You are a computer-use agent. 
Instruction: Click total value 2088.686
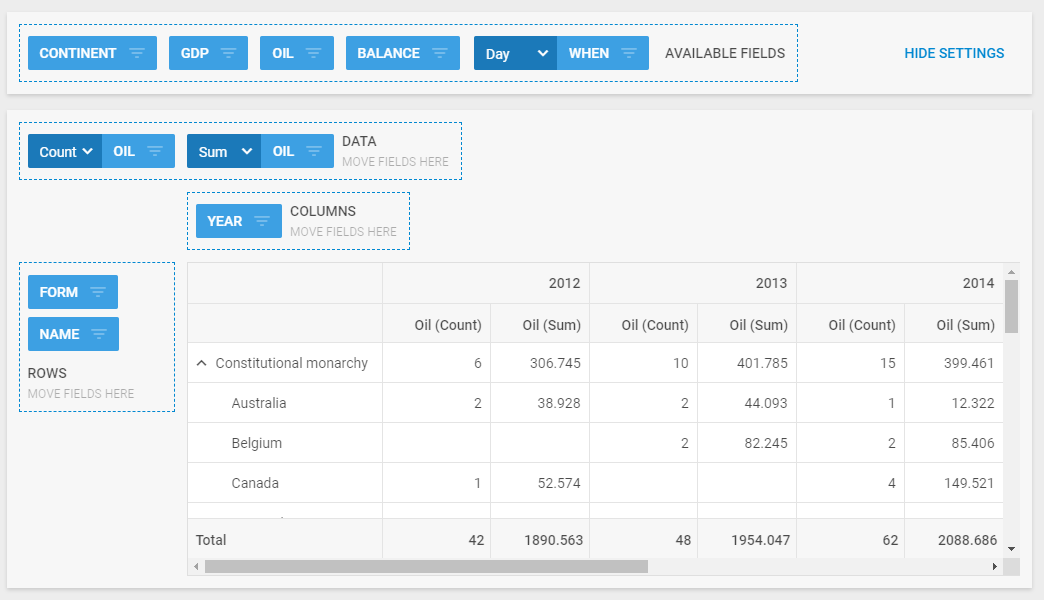click(968, 540)
